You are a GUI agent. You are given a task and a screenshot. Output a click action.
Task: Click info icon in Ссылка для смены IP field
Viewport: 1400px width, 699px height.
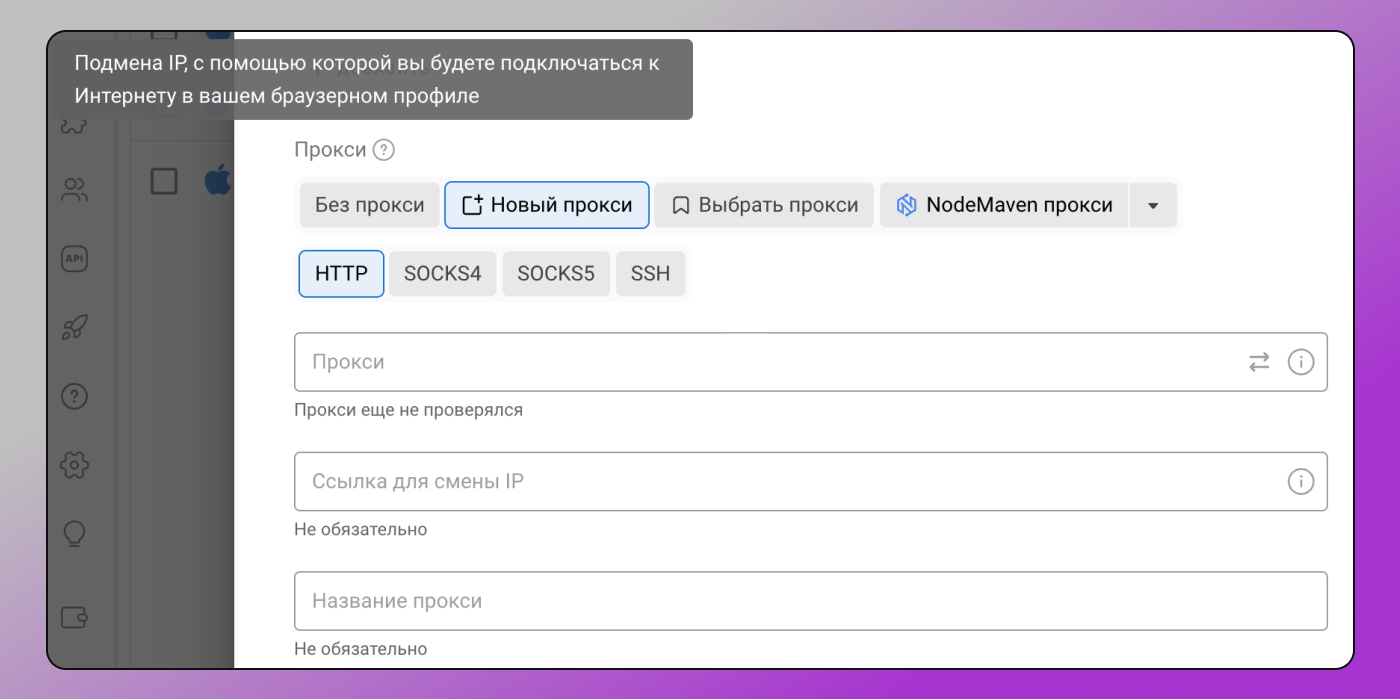1300,482
